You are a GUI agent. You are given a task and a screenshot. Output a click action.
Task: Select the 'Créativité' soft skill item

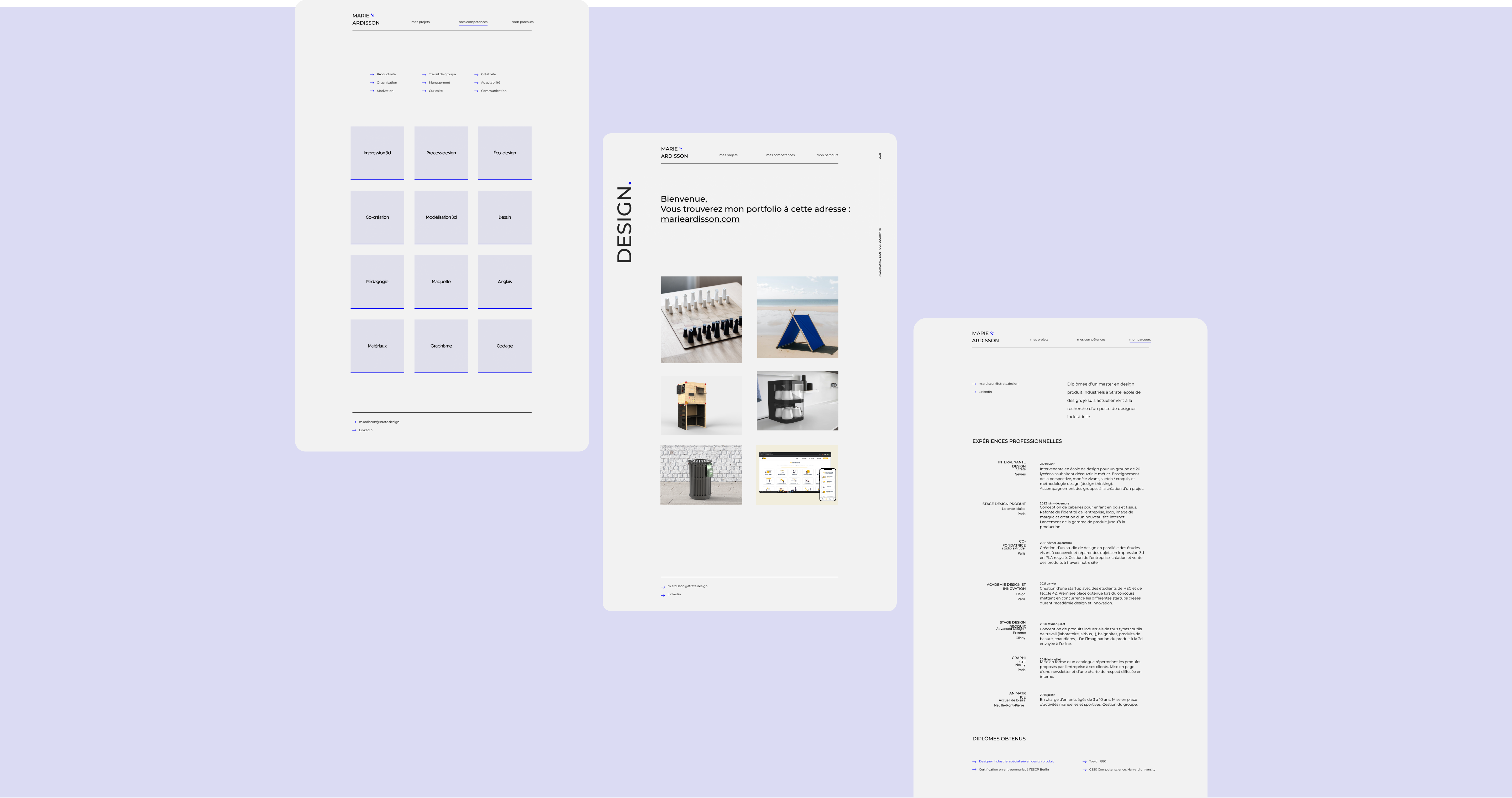click(485, 75)
